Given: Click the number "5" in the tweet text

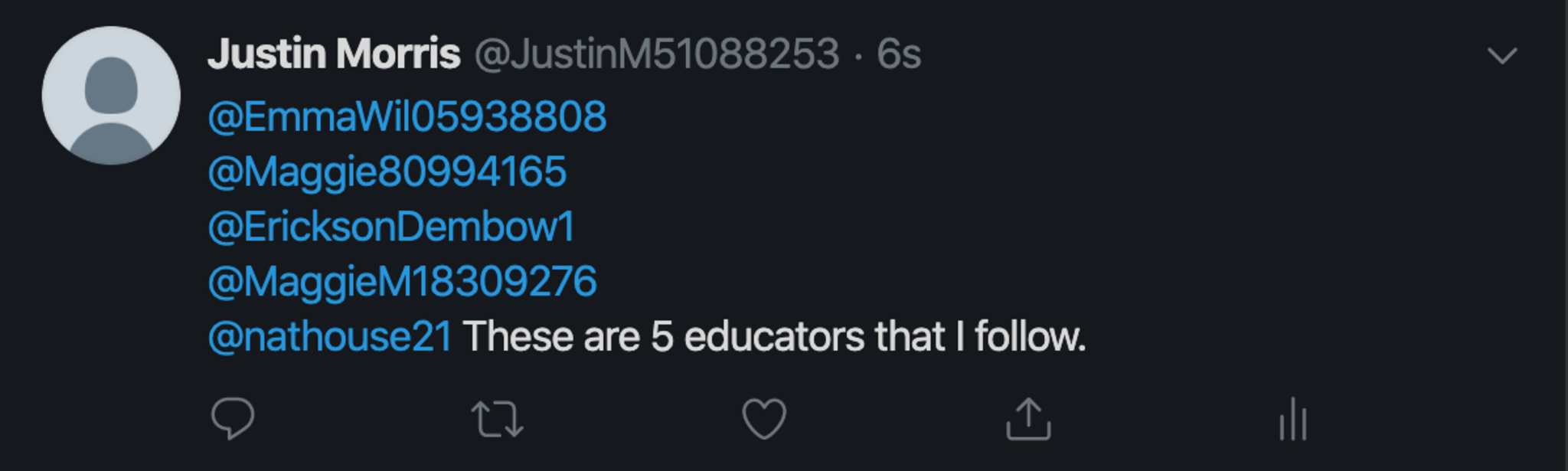Looking at the screenshot, I should click(661, 337).
